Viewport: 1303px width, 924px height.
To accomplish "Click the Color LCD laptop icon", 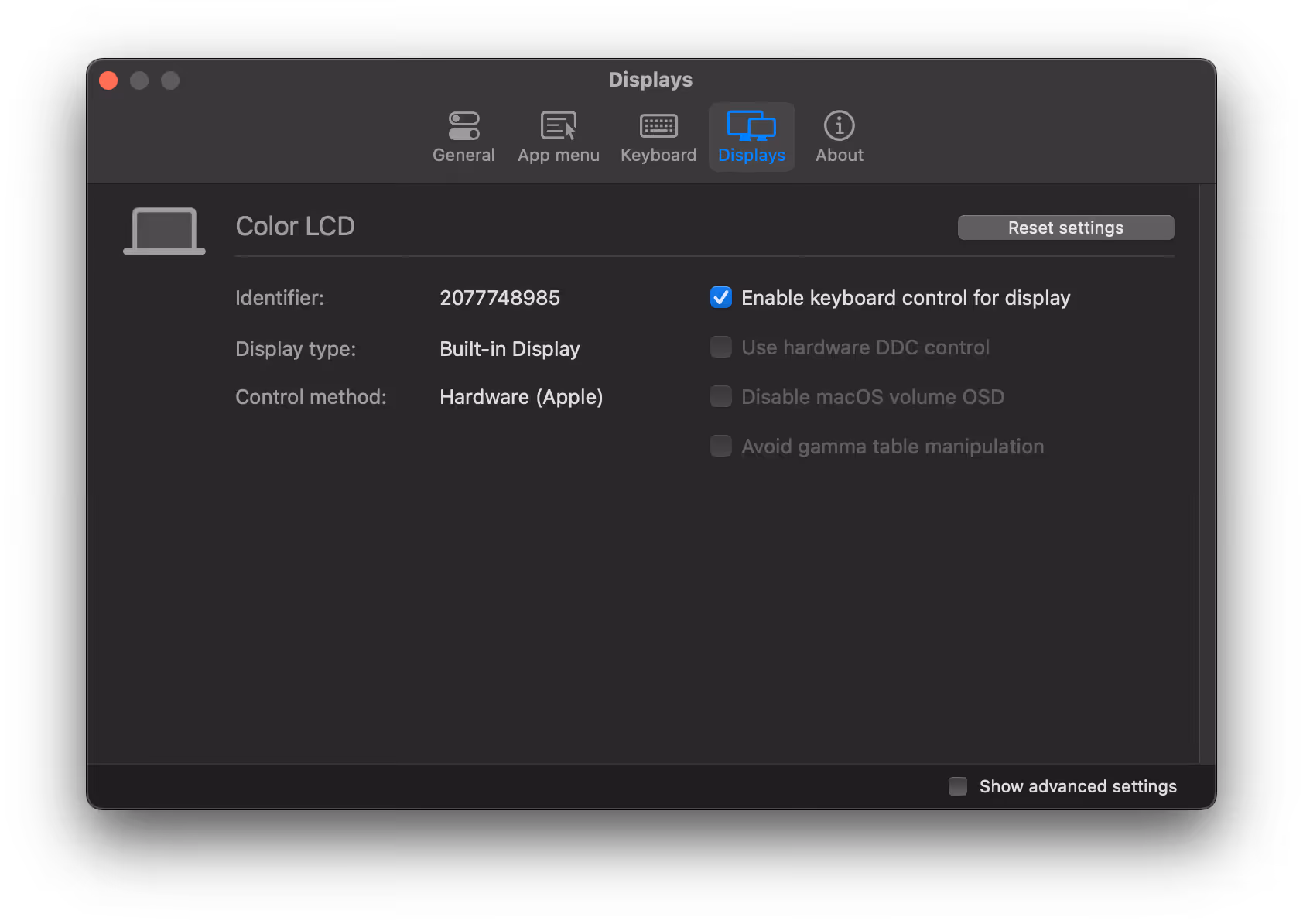I will coord(163,228).
